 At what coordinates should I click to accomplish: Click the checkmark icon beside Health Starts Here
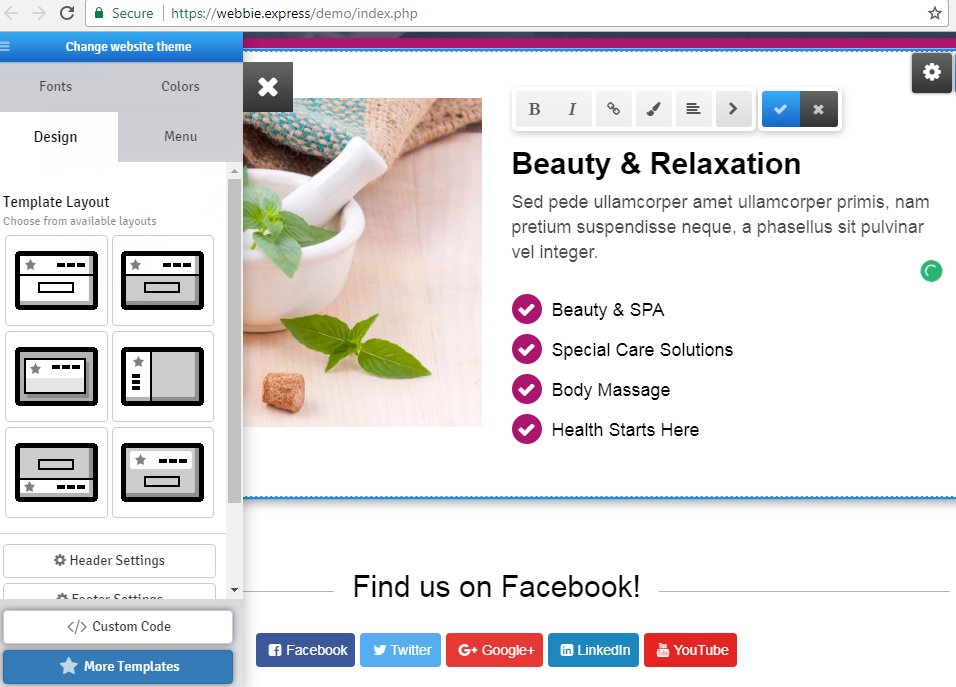[527, 429]
